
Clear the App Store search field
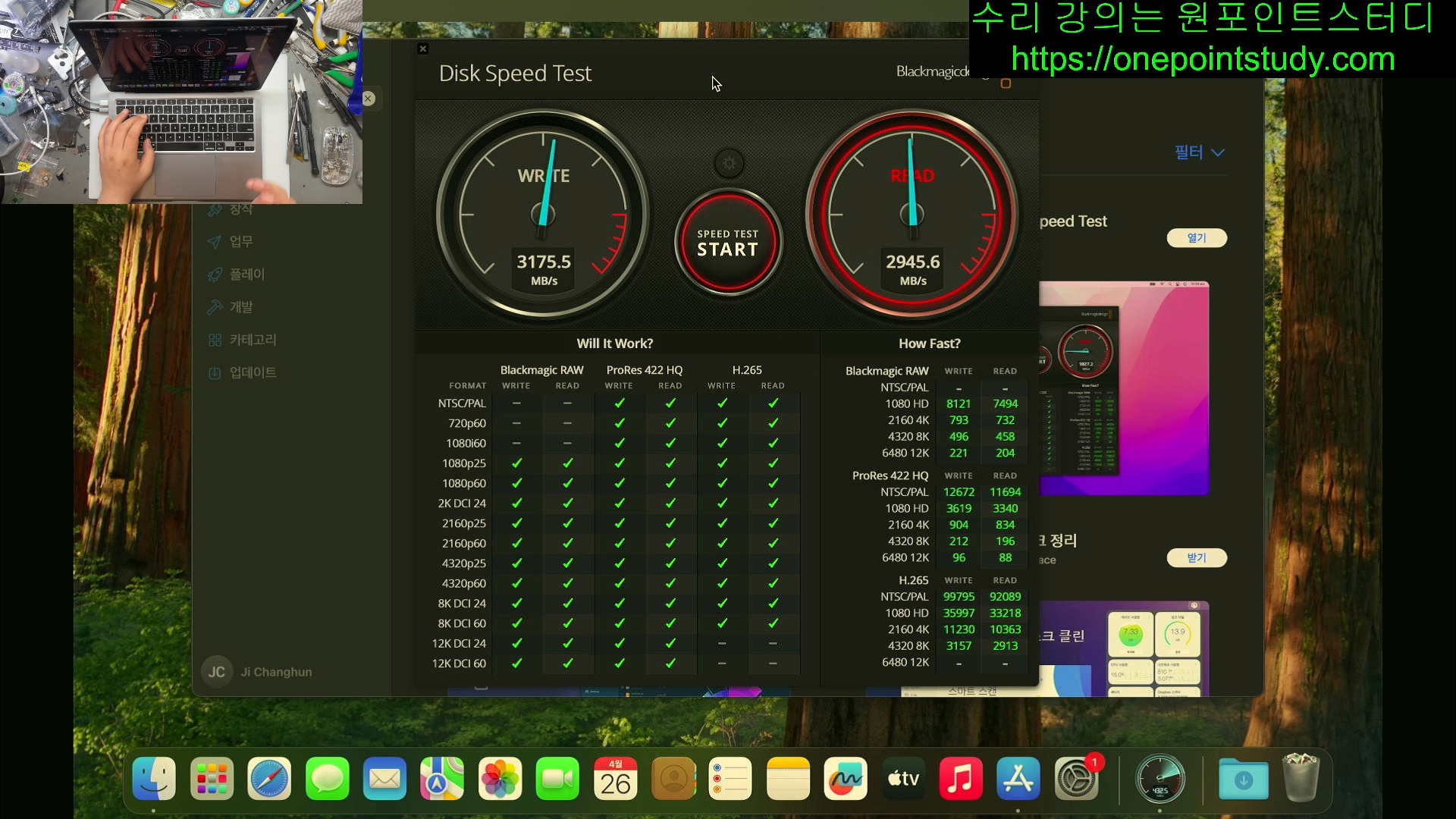(369, 99)
